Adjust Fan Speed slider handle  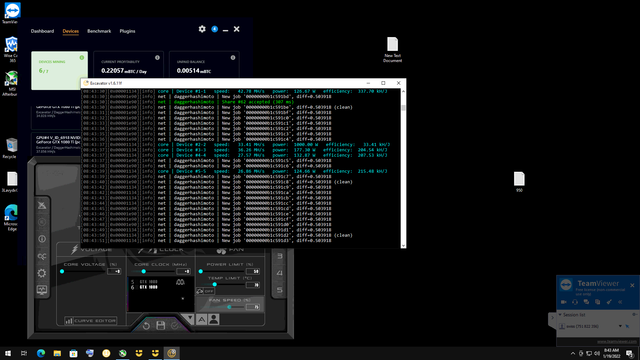point(229,307)
